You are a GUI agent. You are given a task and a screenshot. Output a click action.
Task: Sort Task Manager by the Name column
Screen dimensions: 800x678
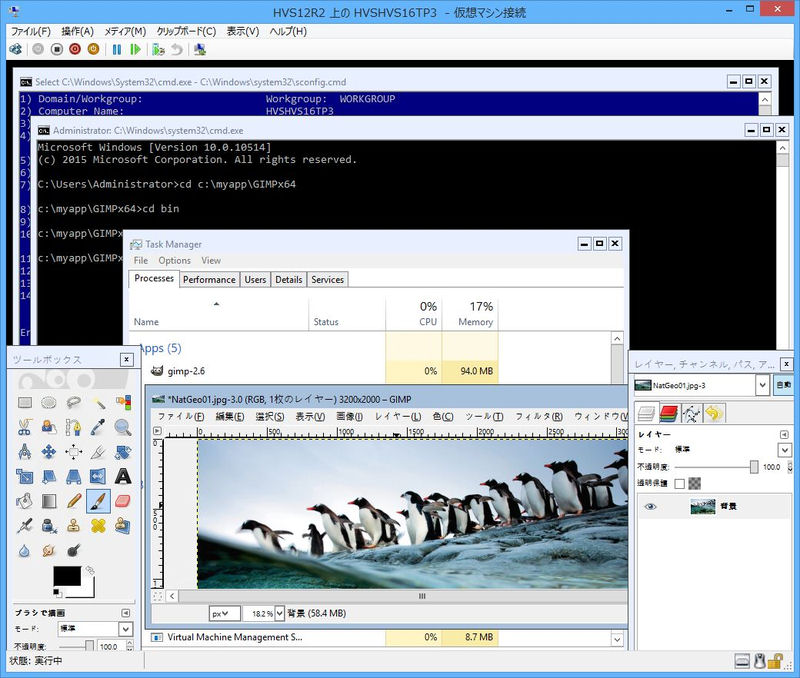tap(218, 314)
